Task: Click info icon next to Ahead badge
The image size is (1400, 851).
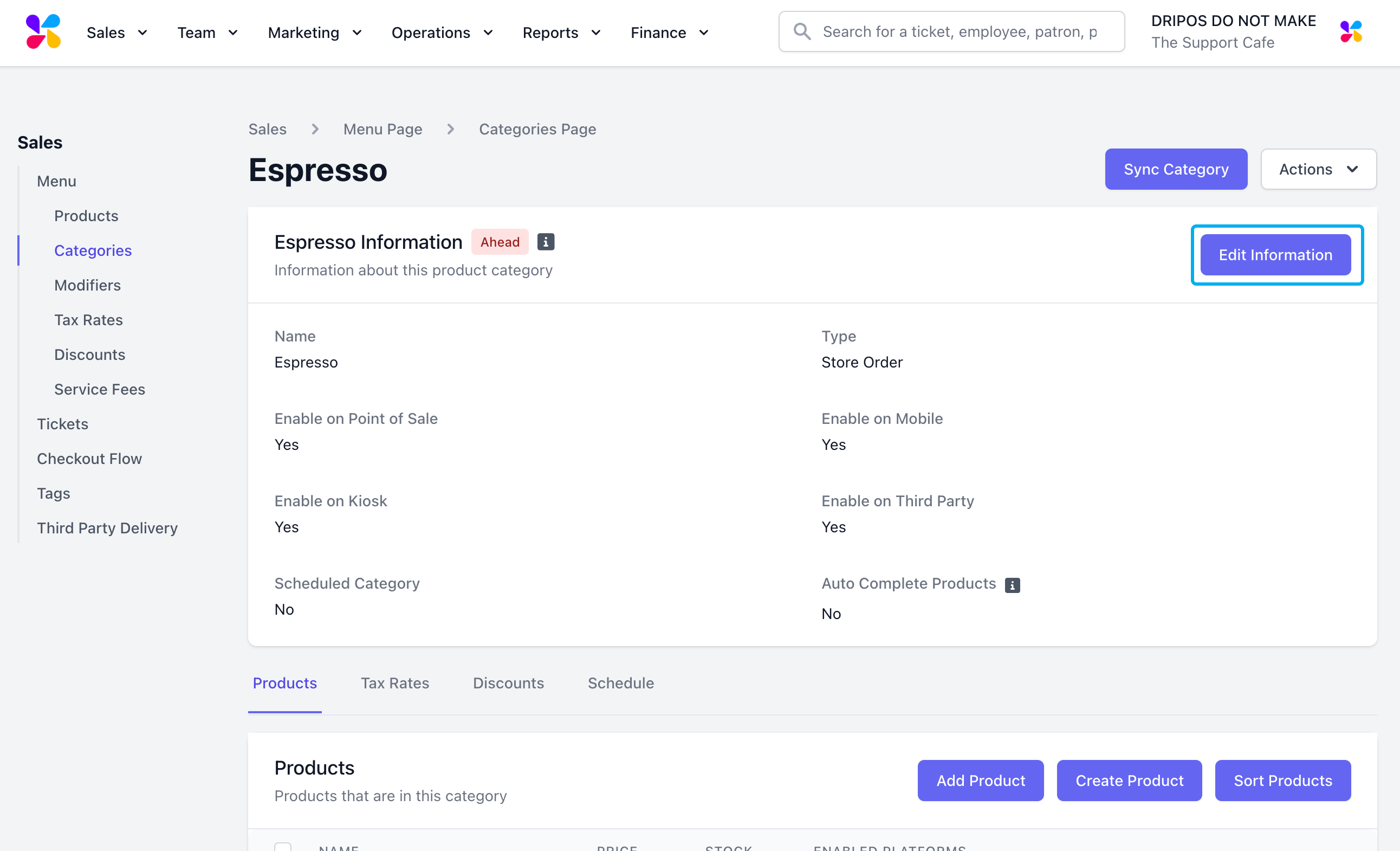Action: tap(546, 242)
